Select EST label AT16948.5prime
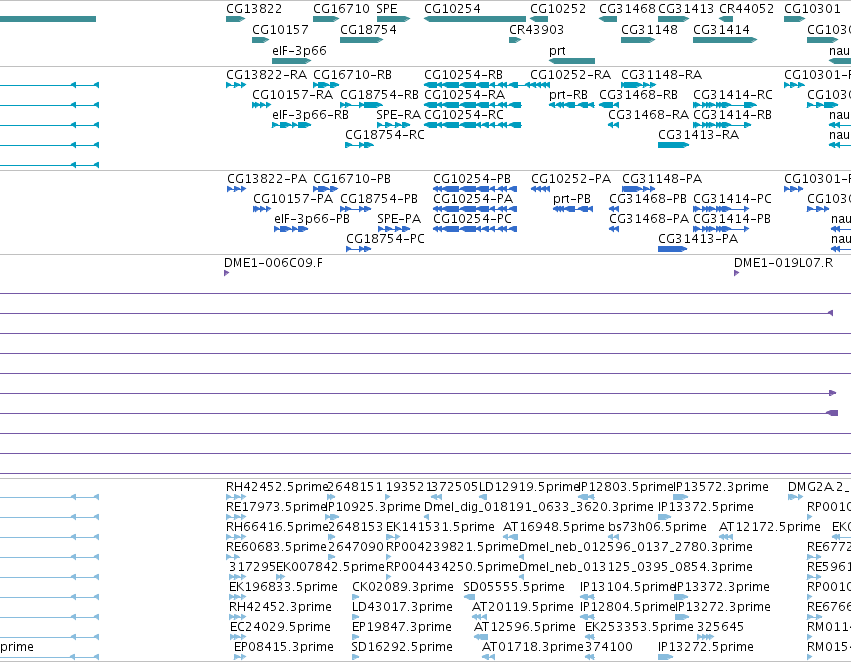 554,527
